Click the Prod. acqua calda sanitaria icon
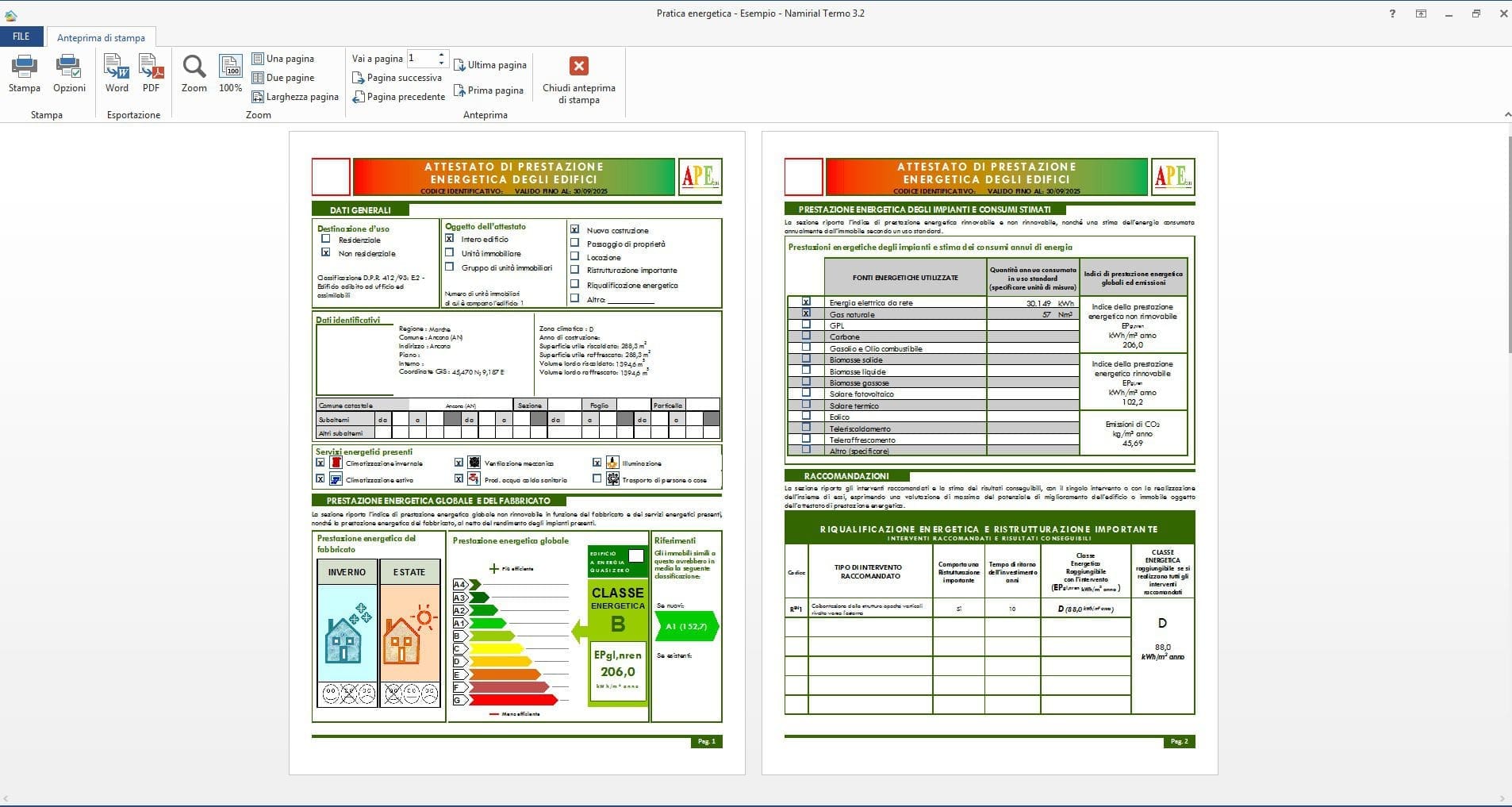 [x=474, y=479]
